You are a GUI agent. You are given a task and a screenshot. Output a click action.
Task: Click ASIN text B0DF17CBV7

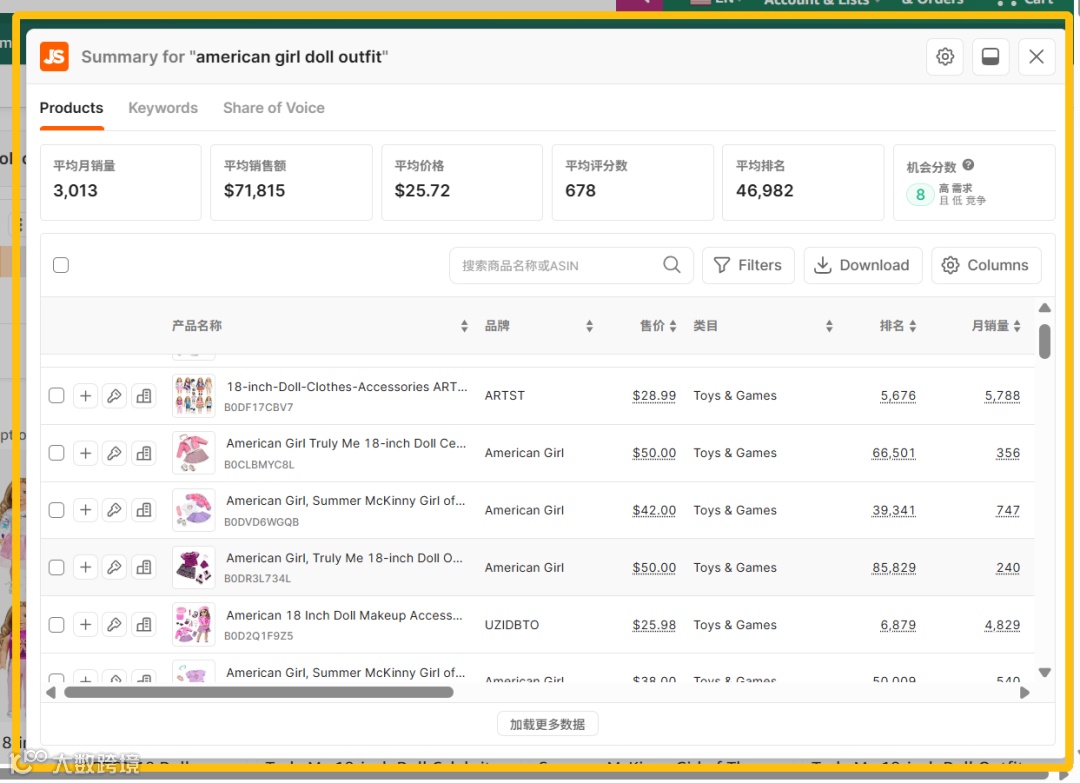tap(258, 407)
